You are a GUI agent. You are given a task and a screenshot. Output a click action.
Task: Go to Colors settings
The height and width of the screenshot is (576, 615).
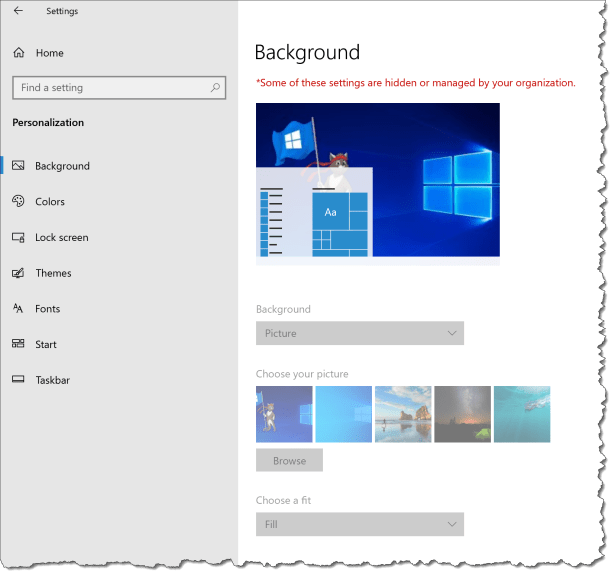coord(50,202)
